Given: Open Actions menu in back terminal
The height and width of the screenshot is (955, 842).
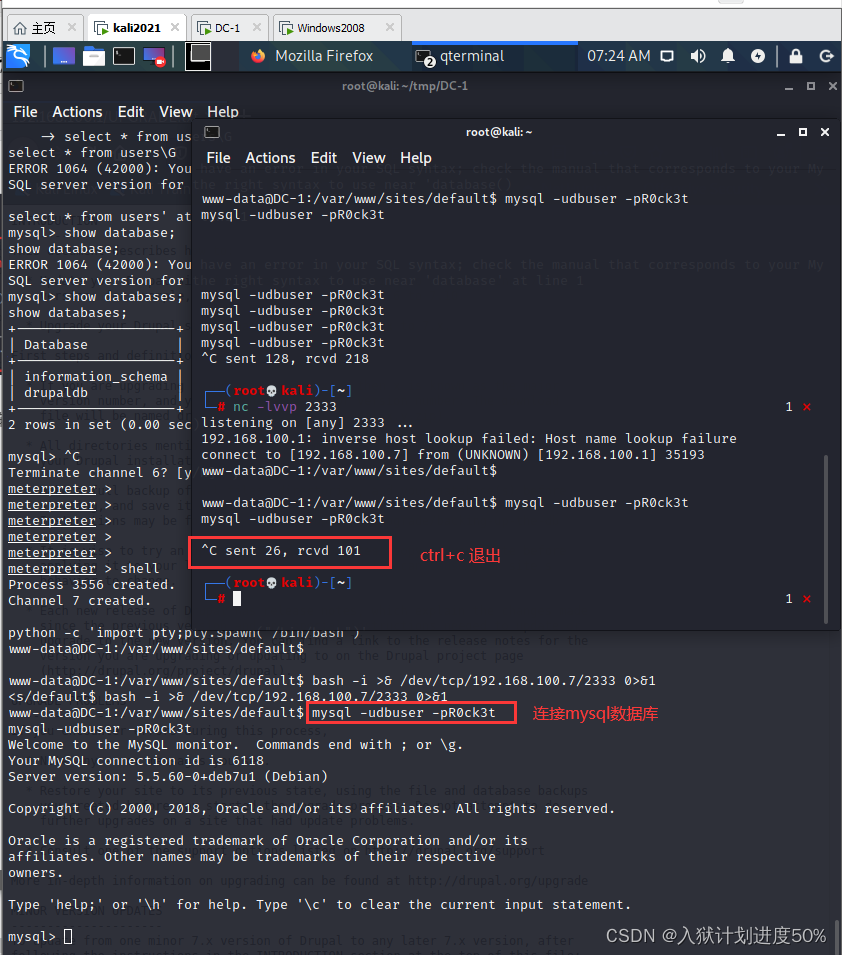Looking at the screenshot, I should pyautogui.click(x=77, y=112).
